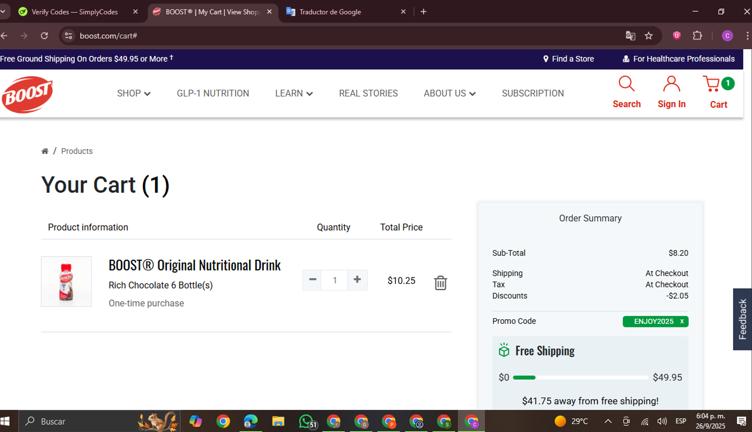Open GLP-1 NUTRITION page
This screenshot has height=432, width=752.
click(213, 93)
